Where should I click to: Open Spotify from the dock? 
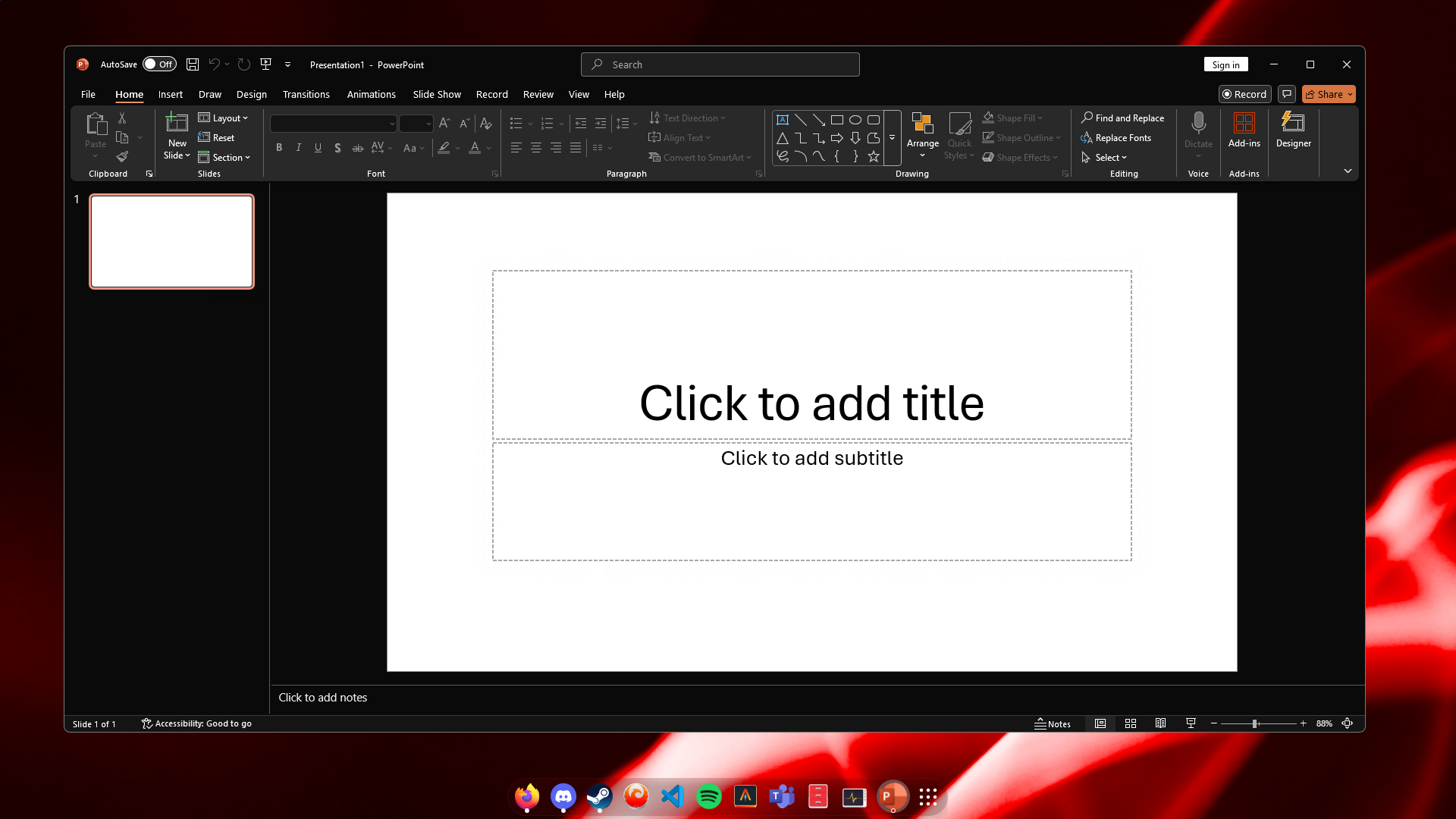tap(708, 796)
